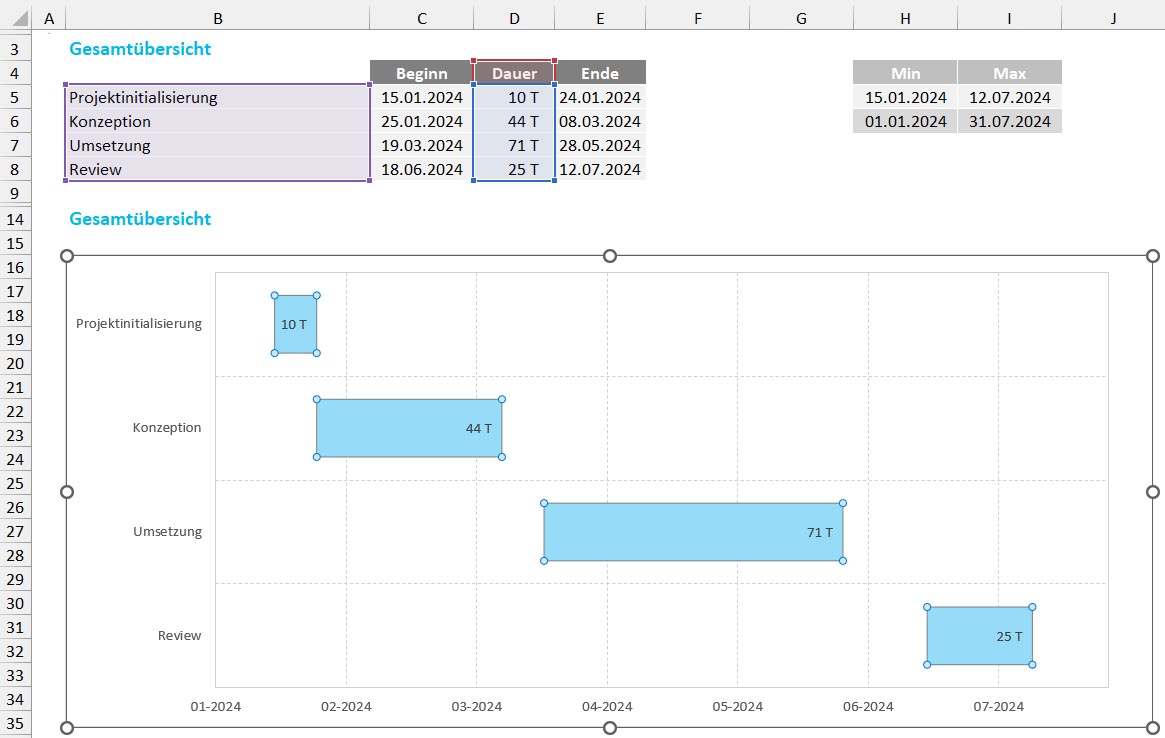The width and height of the screenshot is (1165, 738).
Task: Select row 9 header
Action: (x=15, y=193)
